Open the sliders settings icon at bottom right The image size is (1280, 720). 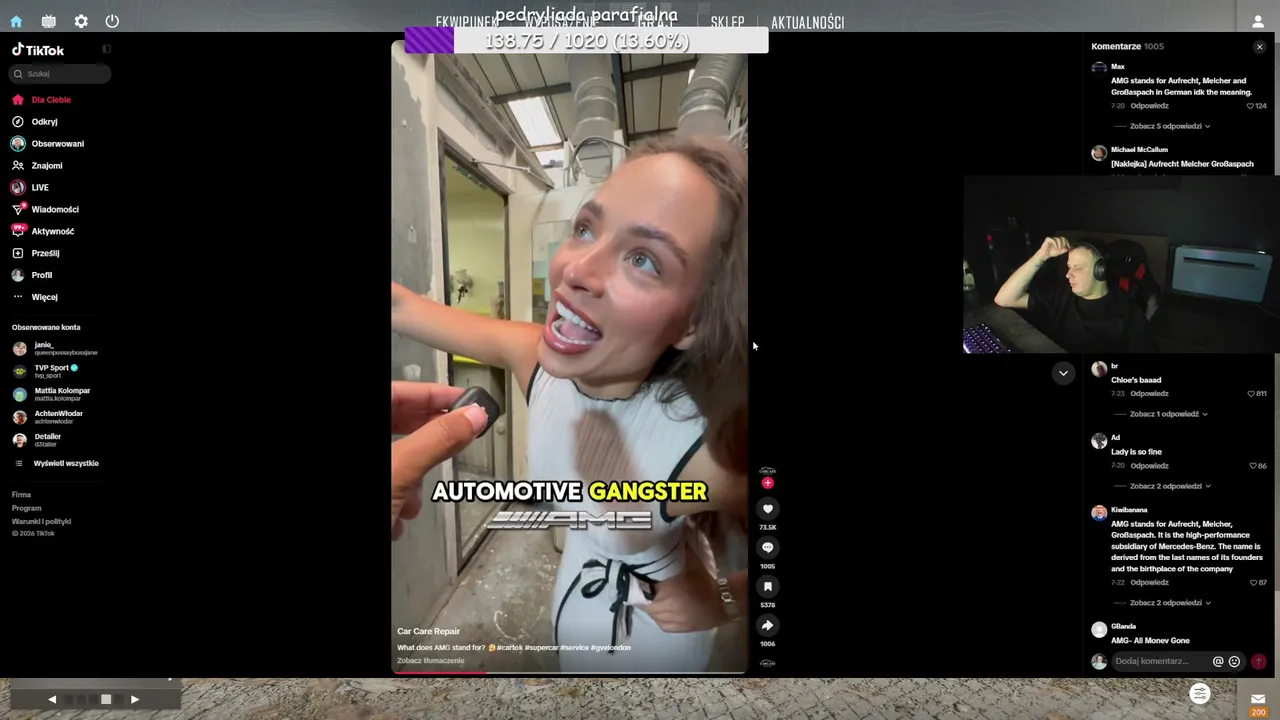click(1200, 693)
